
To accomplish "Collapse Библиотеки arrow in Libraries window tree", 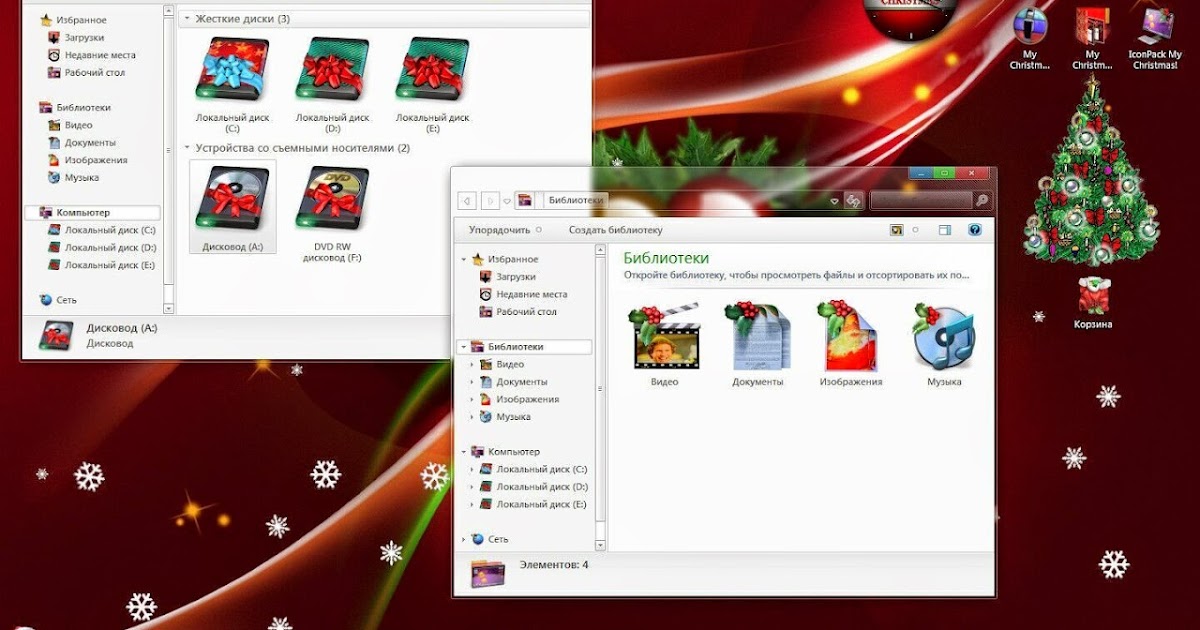I will tap(464, 347).
